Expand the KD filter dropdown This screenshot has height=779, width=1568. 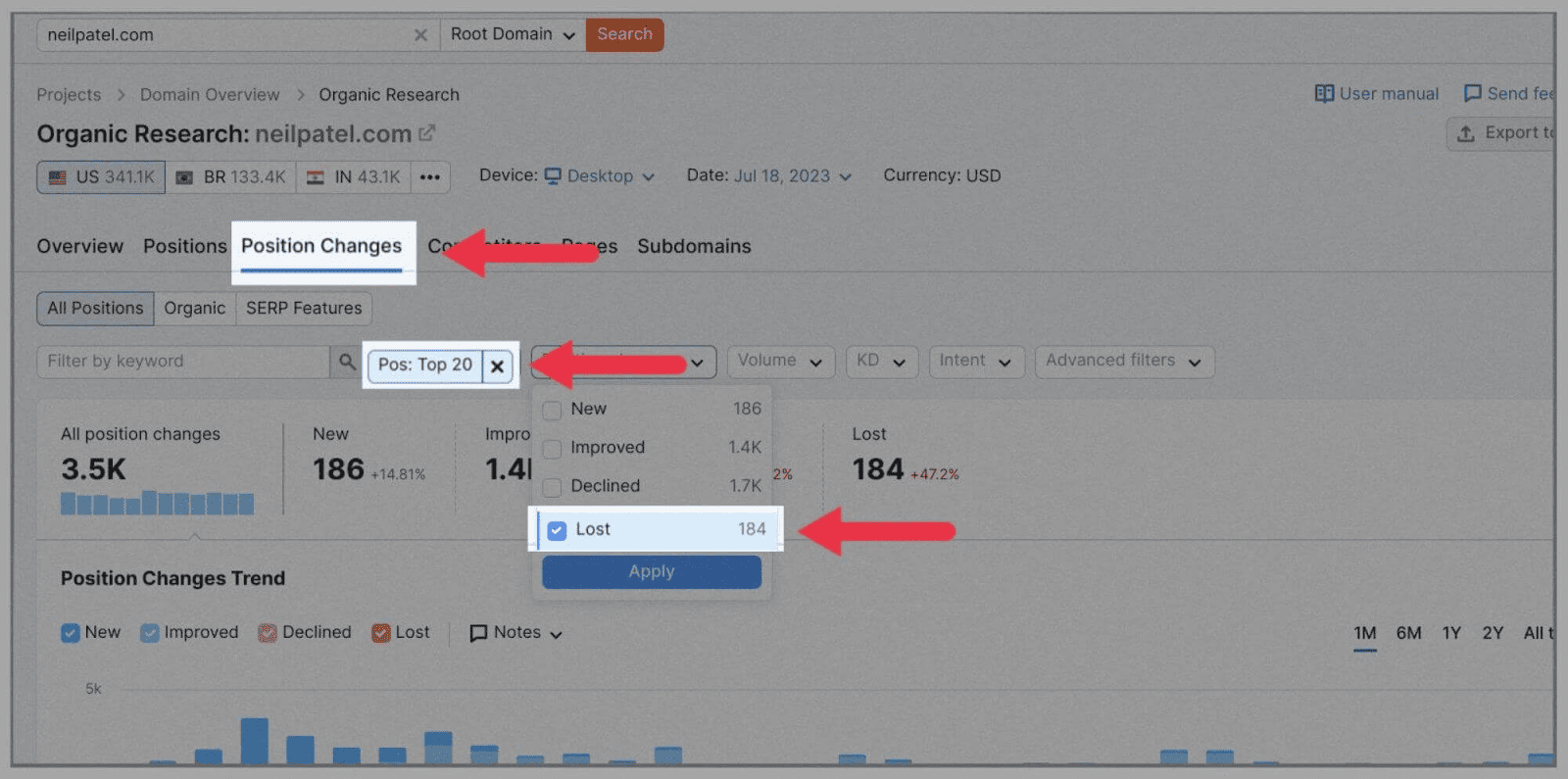point(882,362)
